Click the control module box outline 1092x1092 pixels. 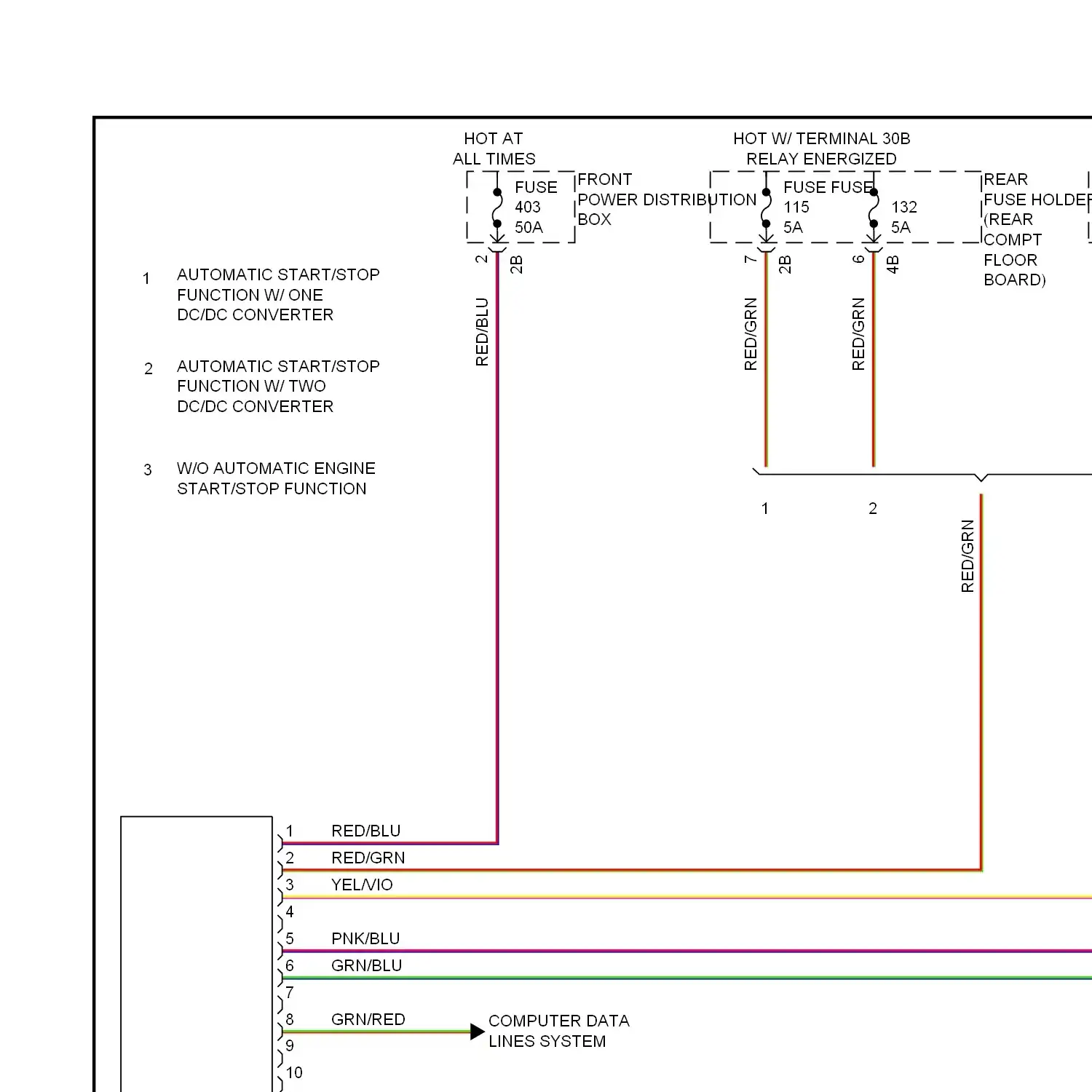[x=197, y=954]
